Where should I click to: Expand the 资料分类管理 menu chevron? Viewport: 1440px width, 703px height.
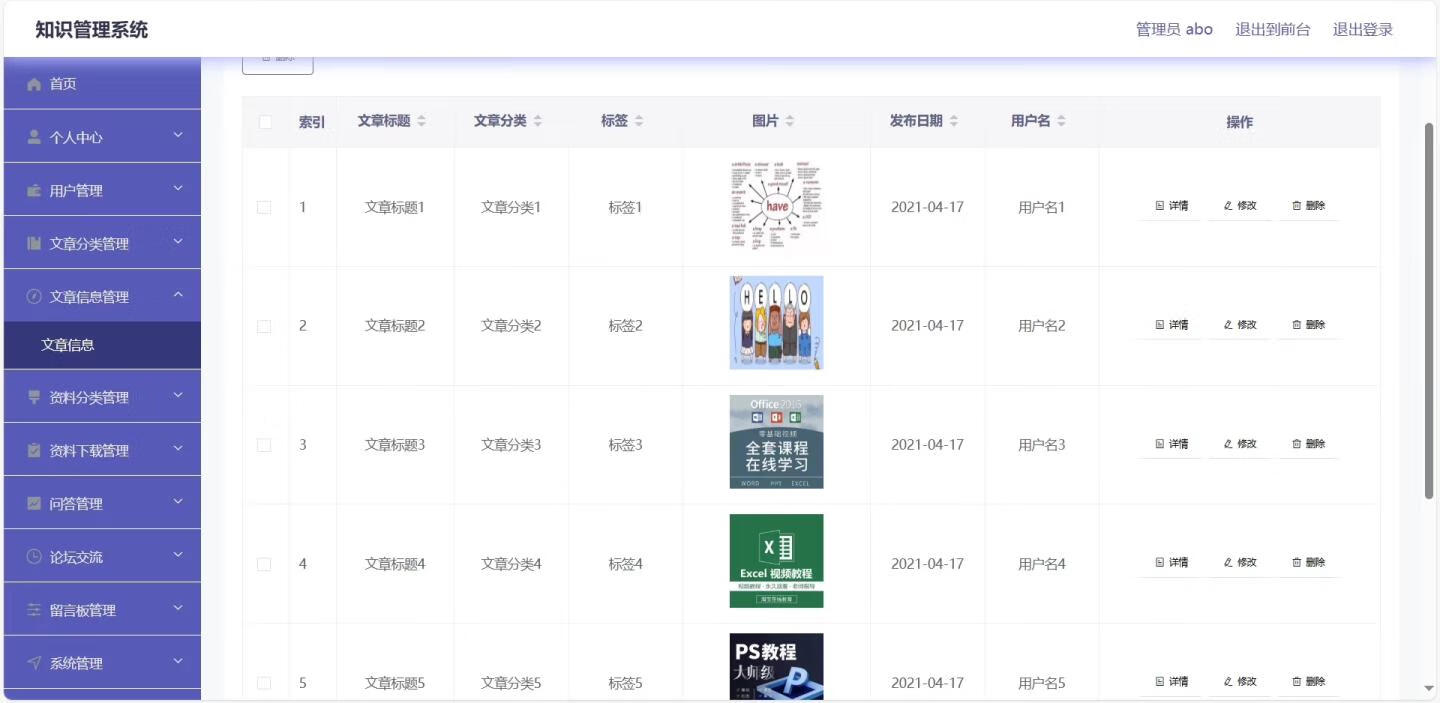178,396
